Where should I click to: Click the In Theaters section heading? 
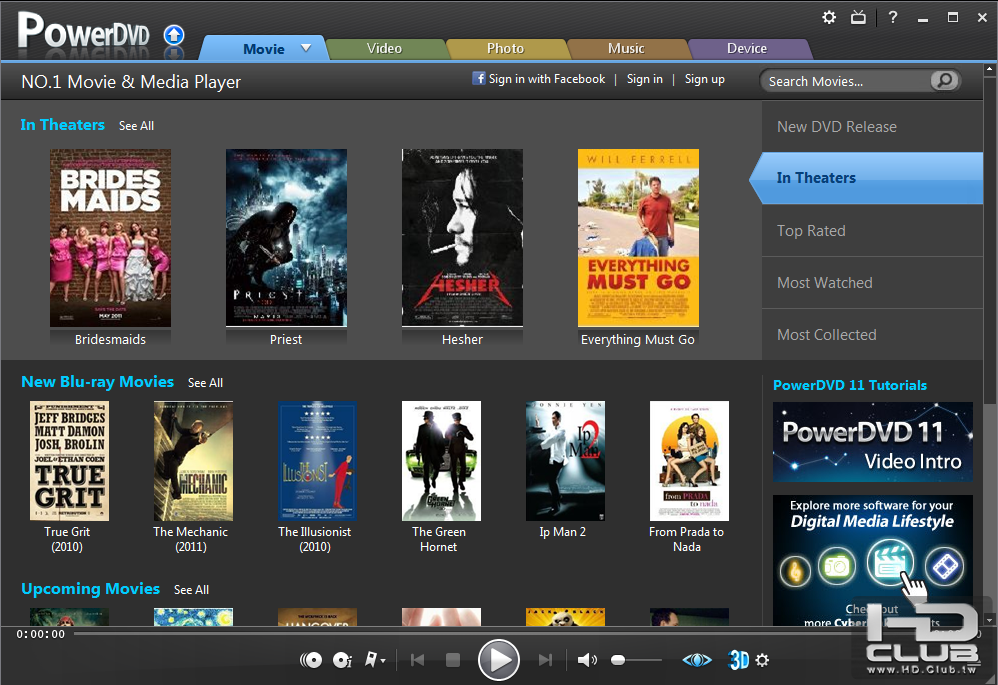(62, 125)
